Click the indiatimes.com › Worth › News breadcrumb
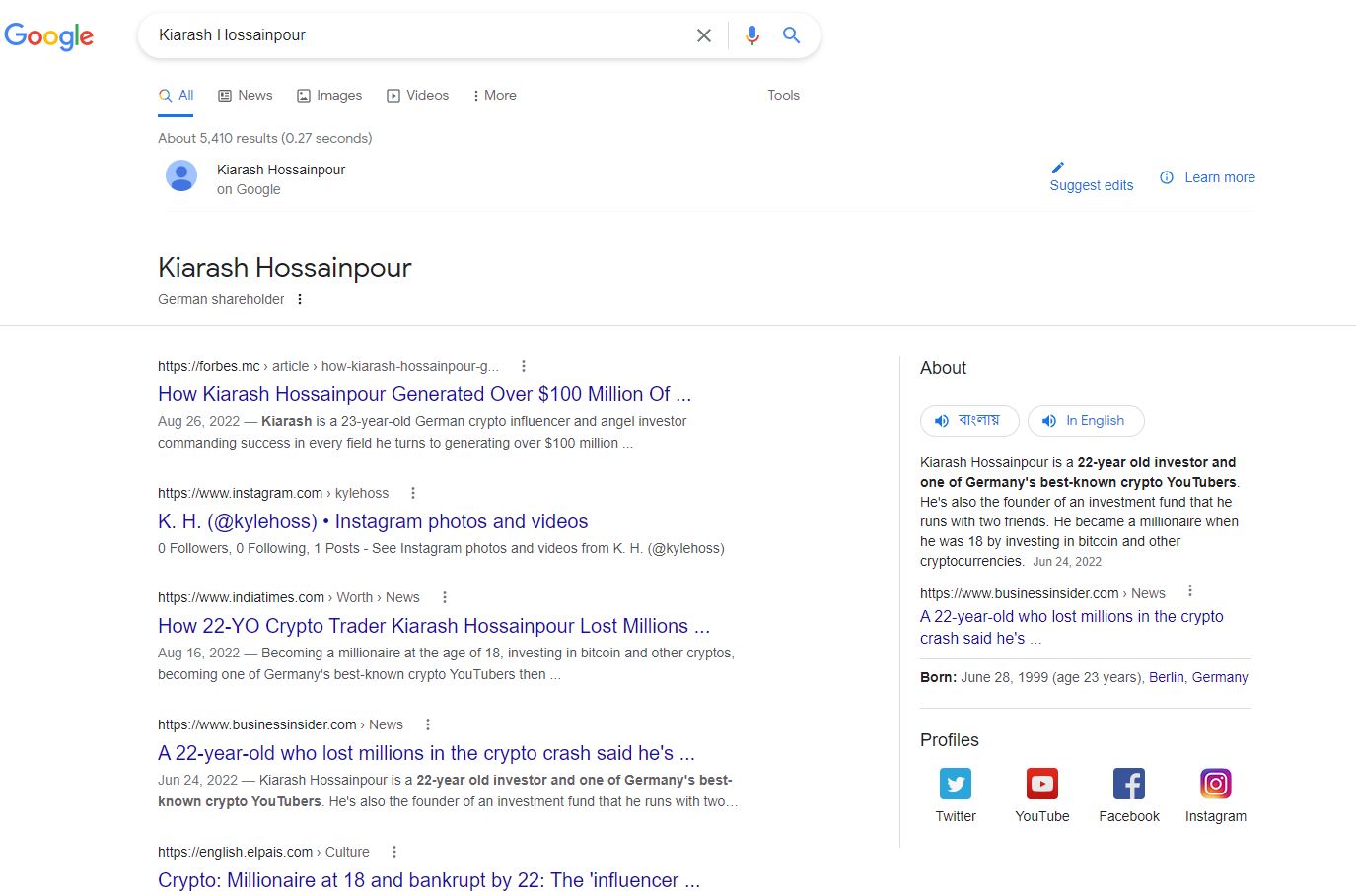This screenshot has height=896, width=1356. pos(289,597)
